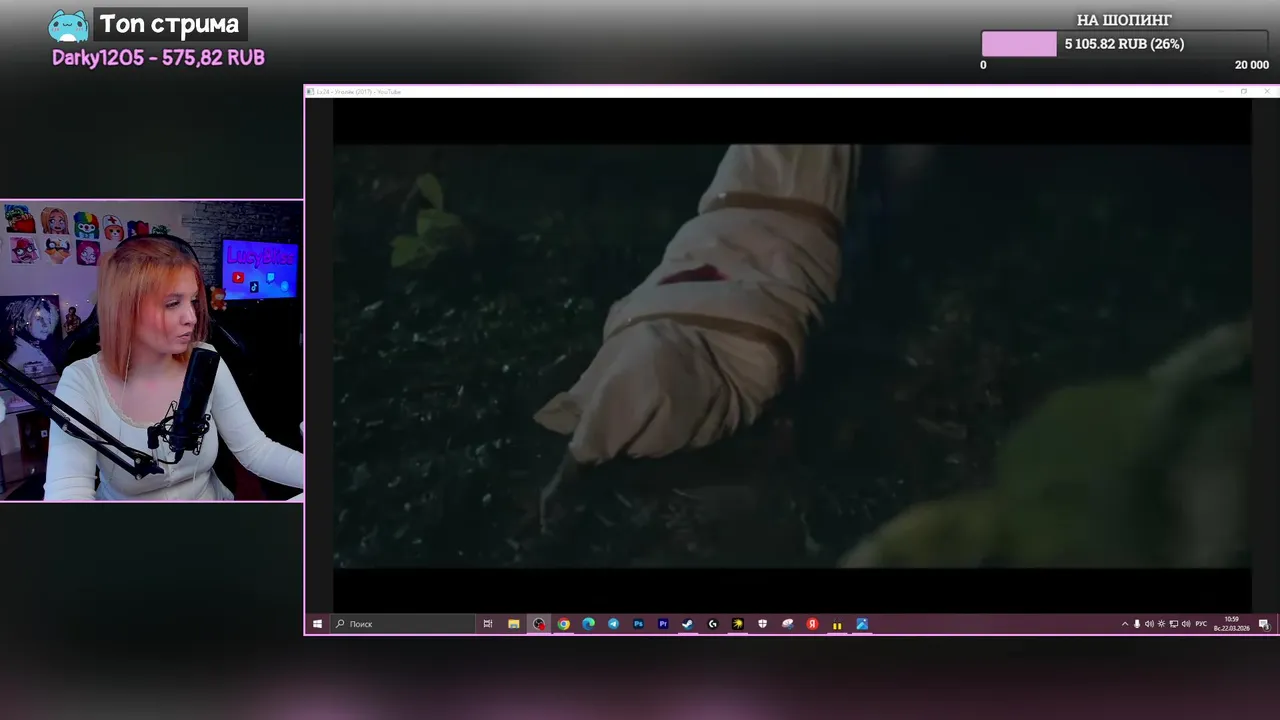The height and width of the screenshot is (720, 1280).
Task: Open Task View from the taskbar
Action: pos(488,624)
